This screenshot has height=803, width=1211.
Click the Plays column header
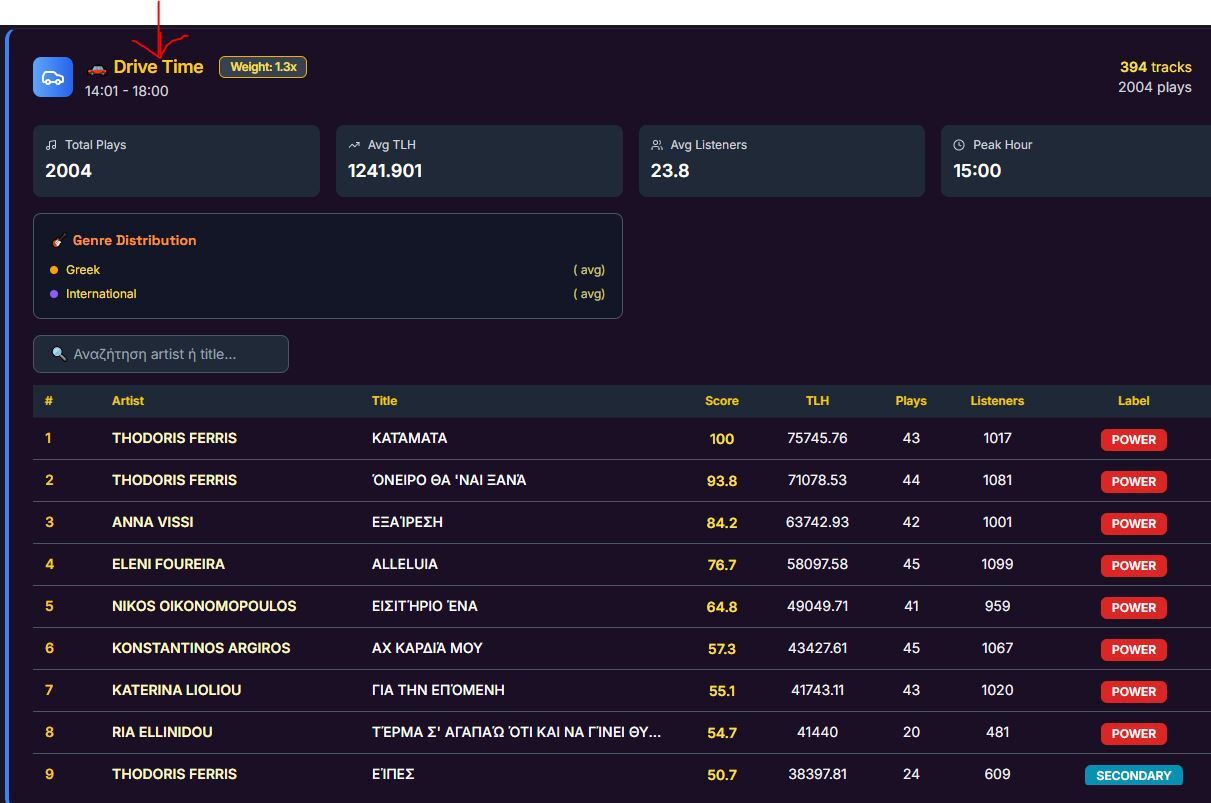(x=910, y=401)
